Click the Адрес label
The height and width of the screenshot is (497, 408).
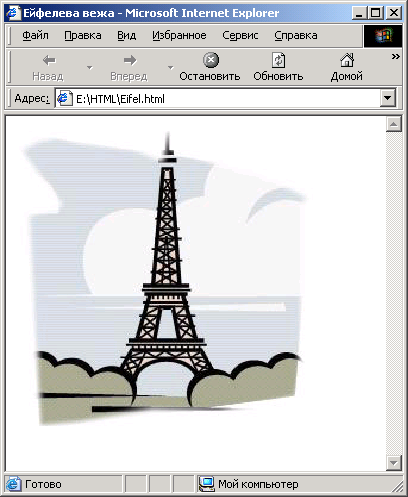coord(32,99)
